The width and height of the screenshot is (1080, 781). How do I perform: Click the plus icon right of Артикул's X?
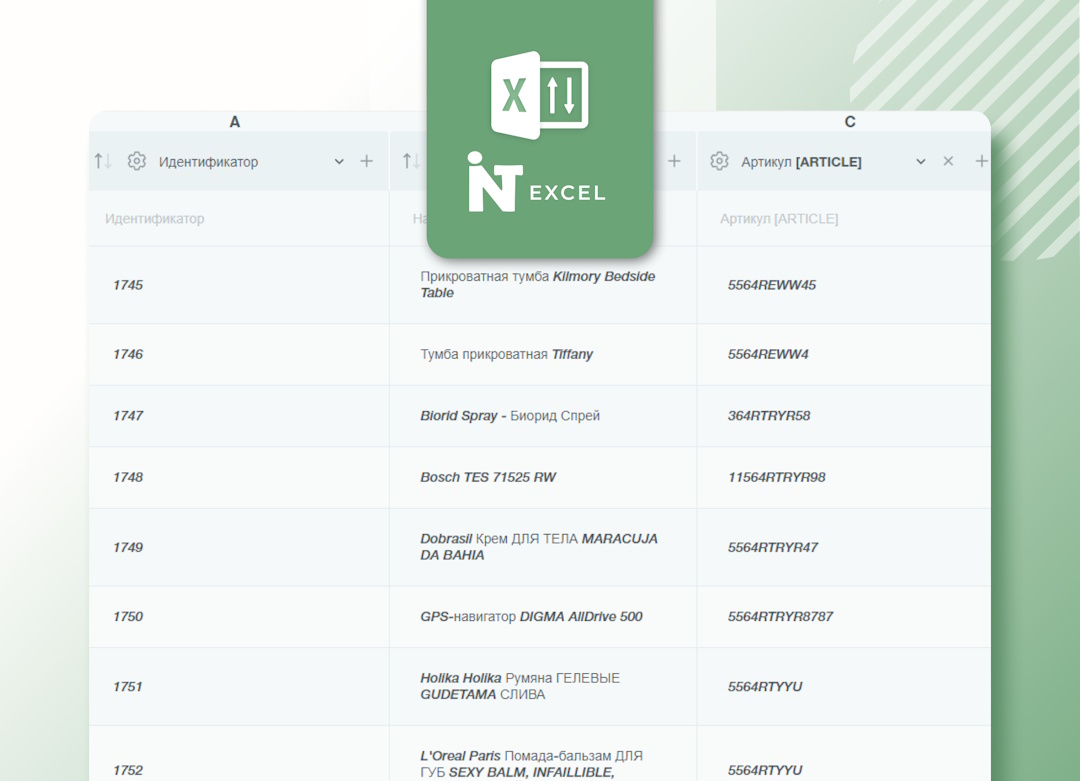click(982, 161)
